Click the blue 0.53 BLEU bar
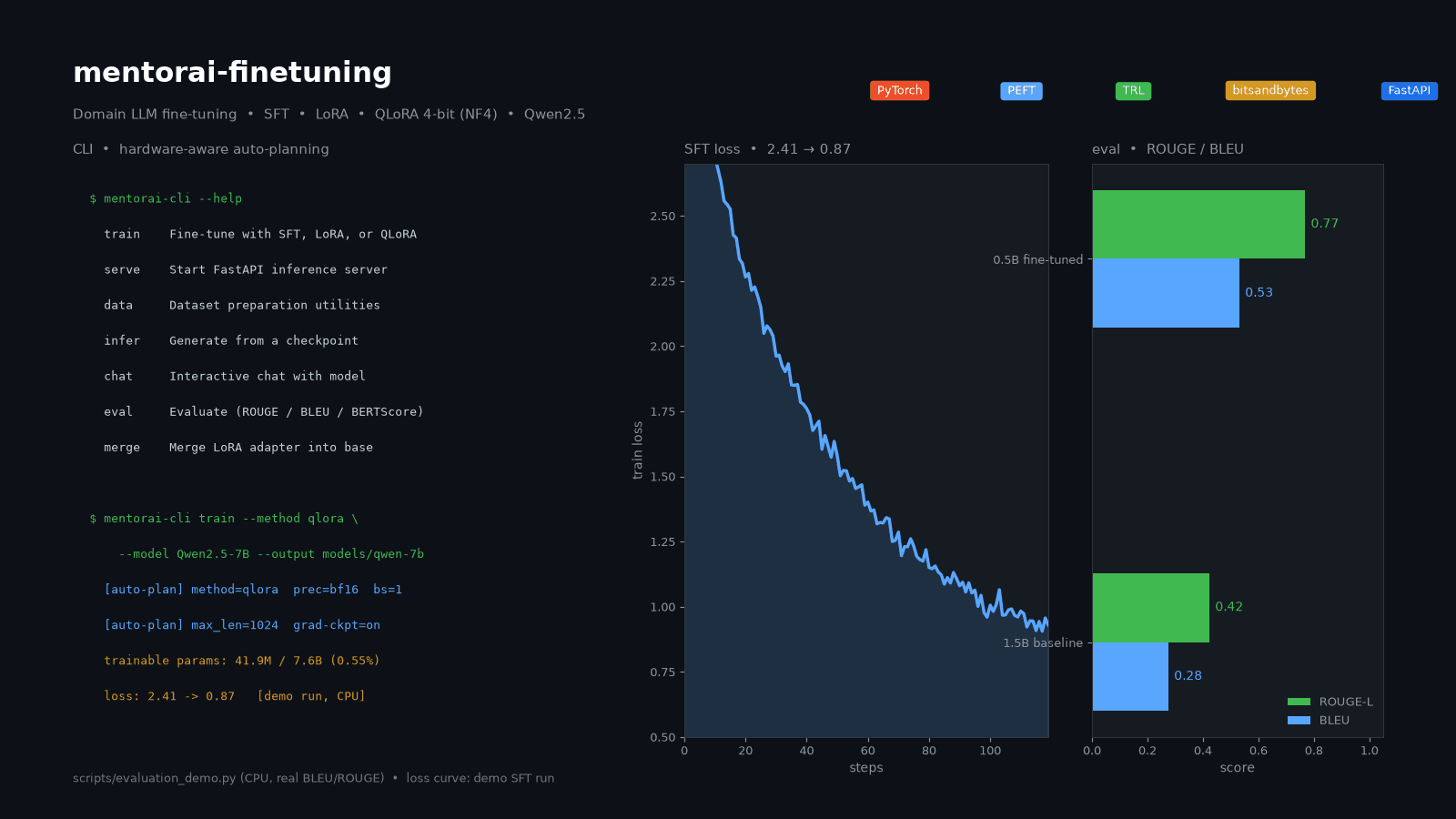This screenshot has width=1456, height=819. [1166, 293]
